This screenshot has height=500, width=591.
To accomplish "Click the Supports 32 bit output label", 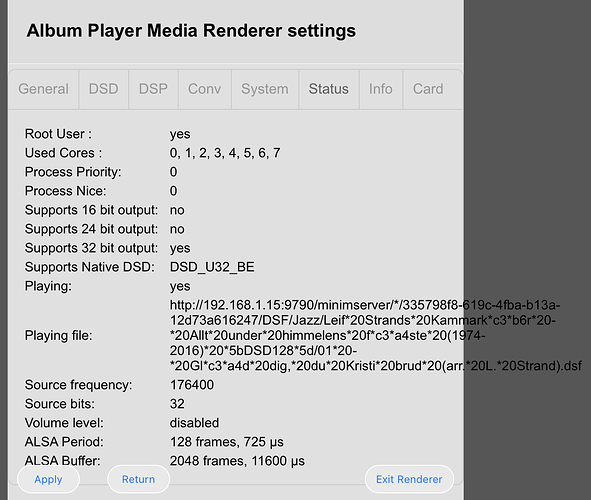I will [x=92, y=248].
